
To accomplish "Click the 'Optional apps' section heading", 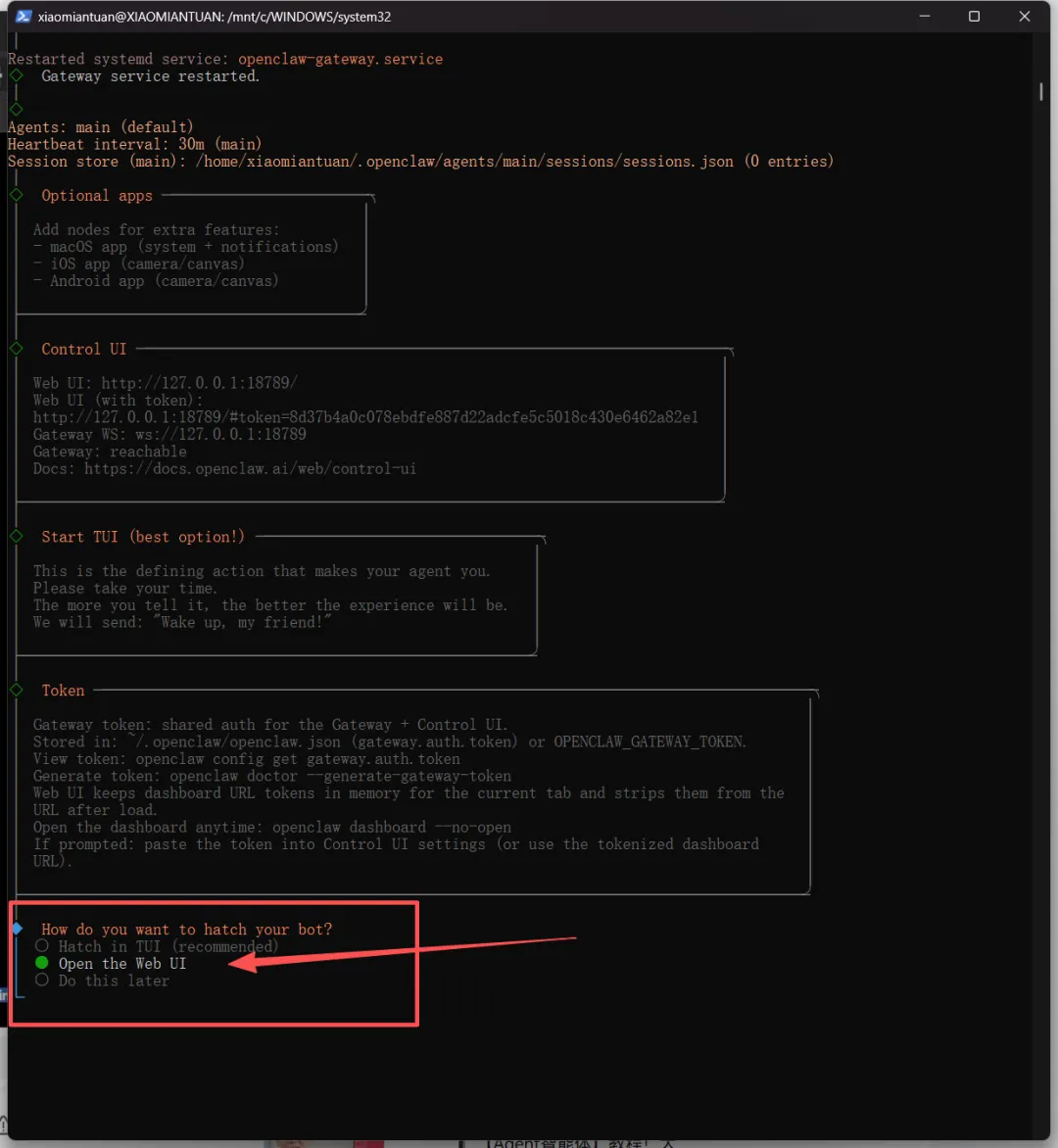I will [97, 196].
